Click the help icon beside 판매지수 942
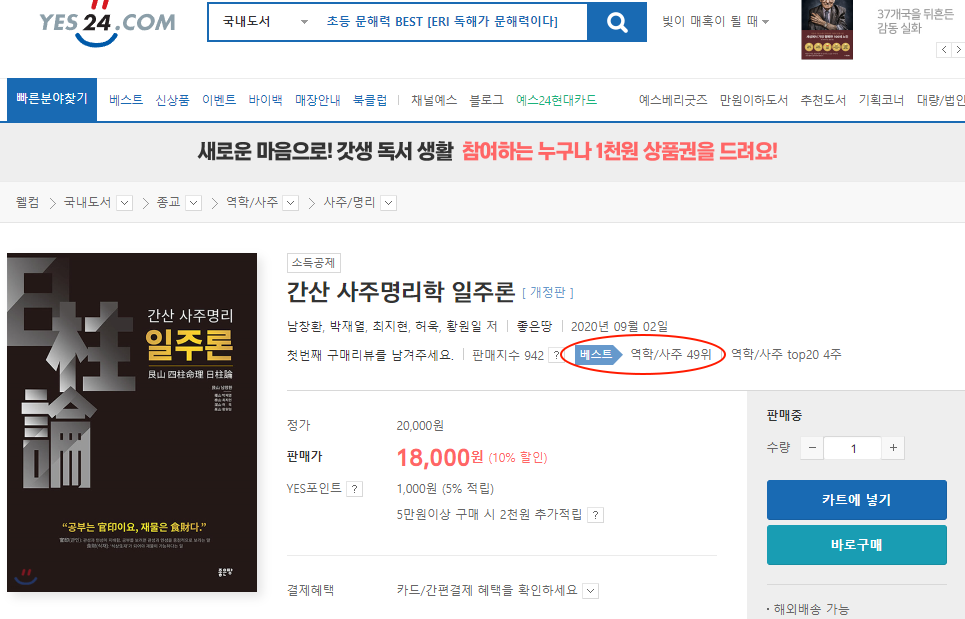The image size is (965, 619). [x=555, y=355]
